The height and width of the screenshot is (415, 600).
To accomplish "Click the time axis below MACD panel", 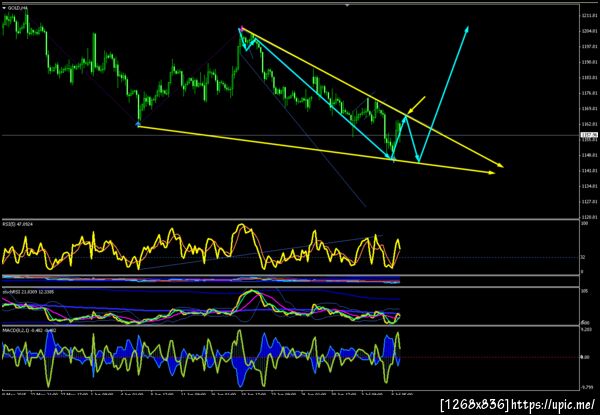I will pos(207,393).
